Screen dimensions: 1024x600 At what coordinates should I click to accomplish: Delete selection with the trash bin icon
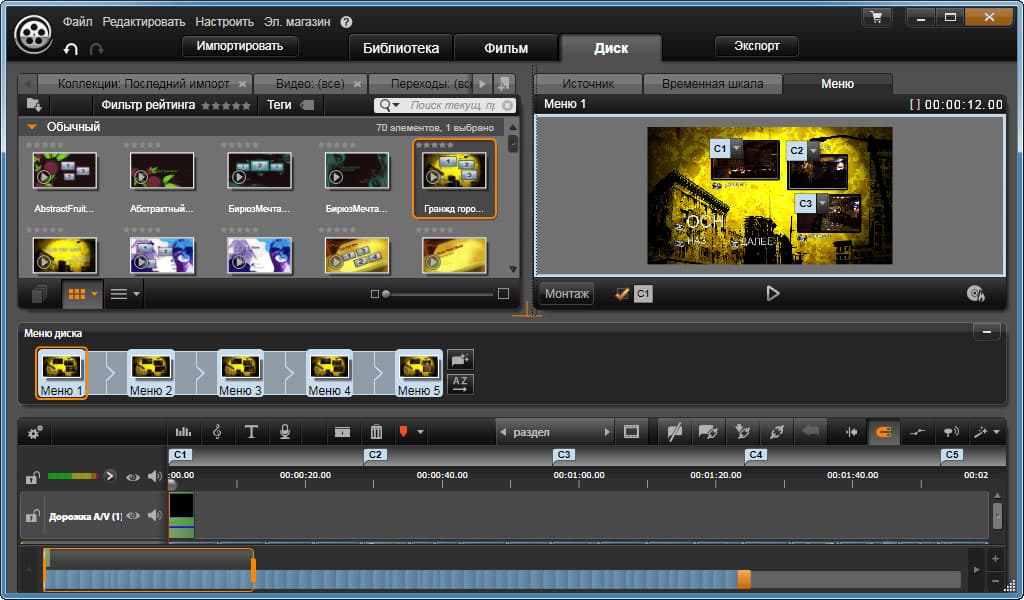point(376,432)
